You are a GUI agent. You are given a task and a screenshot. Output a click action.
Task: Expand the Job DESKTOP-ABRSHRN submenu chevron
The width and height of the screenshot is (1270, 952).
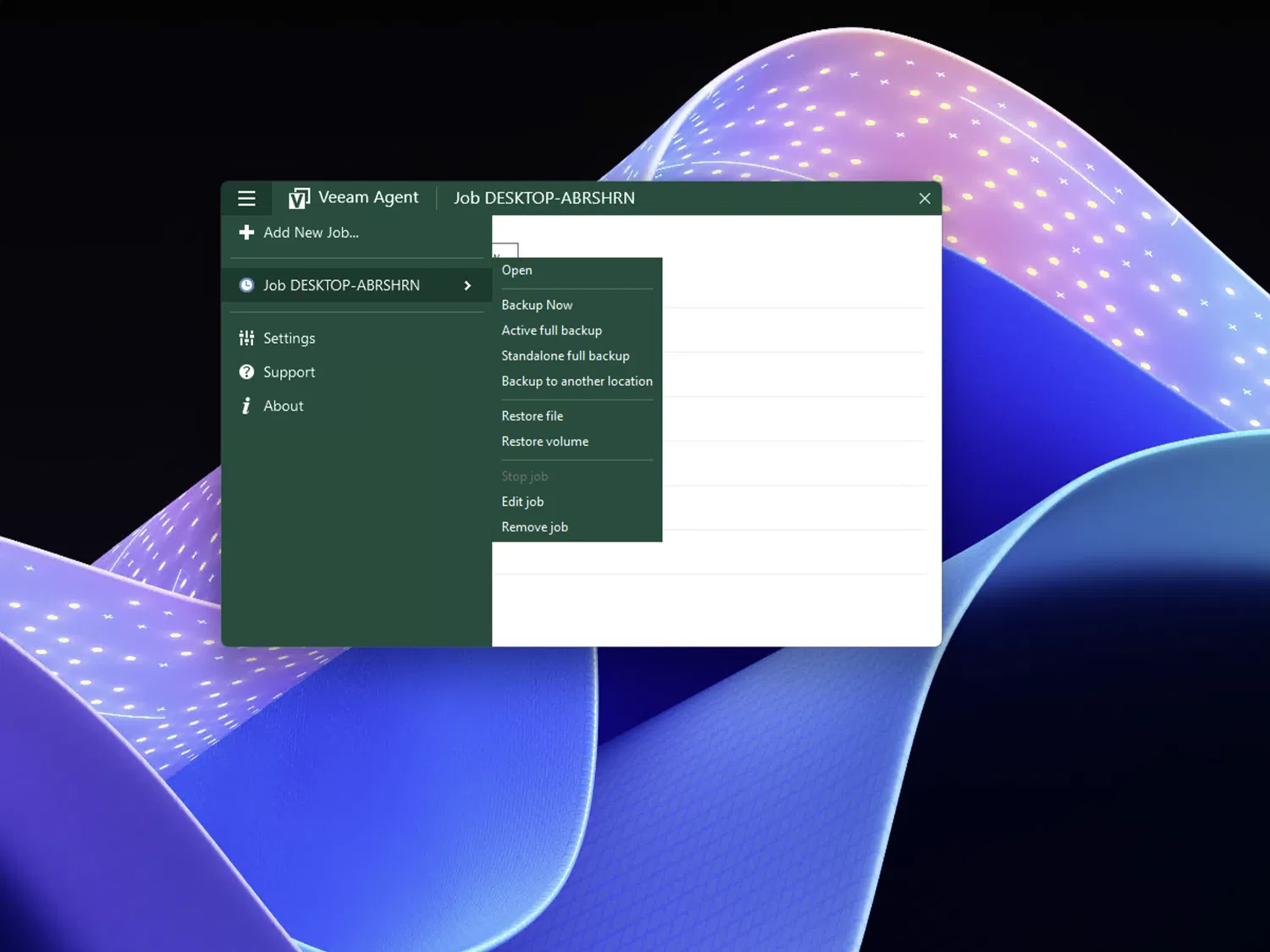(467, 285)
